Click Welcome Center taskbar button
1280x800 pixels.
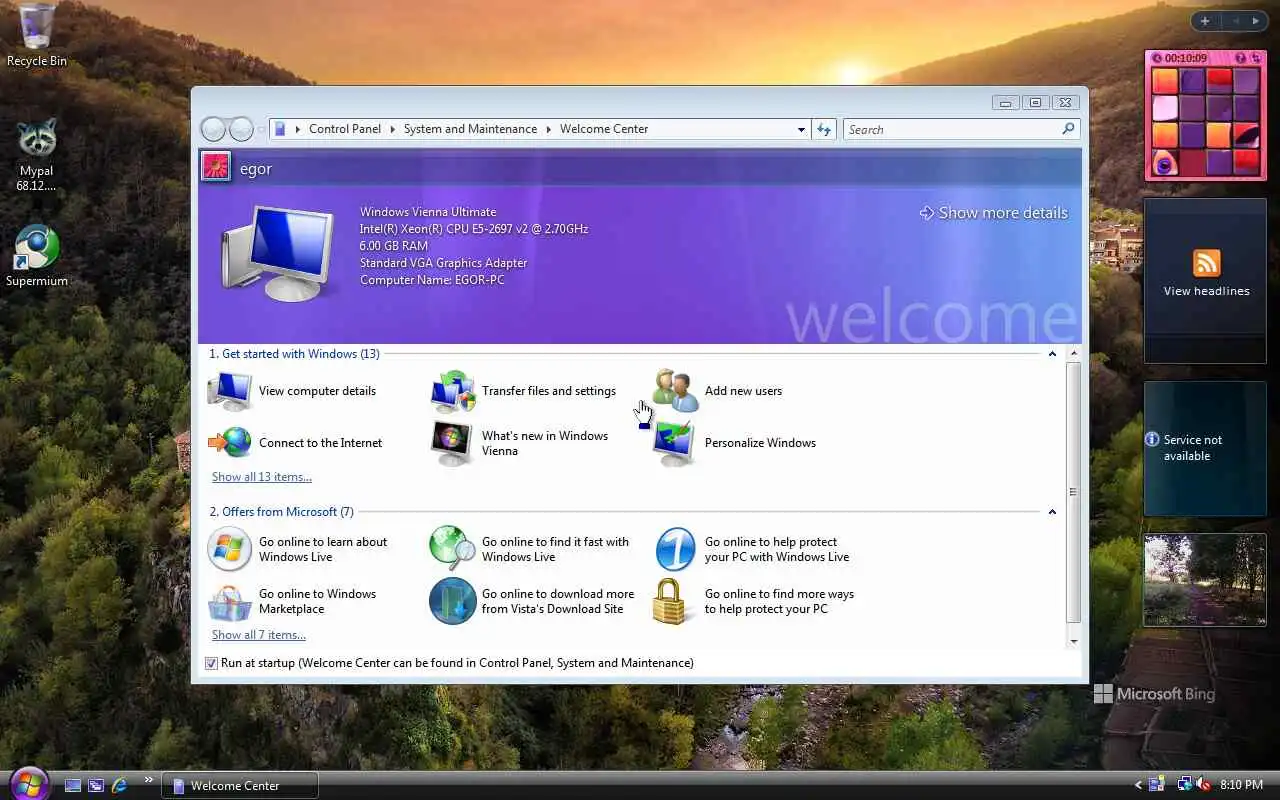[x=240, y=786]
